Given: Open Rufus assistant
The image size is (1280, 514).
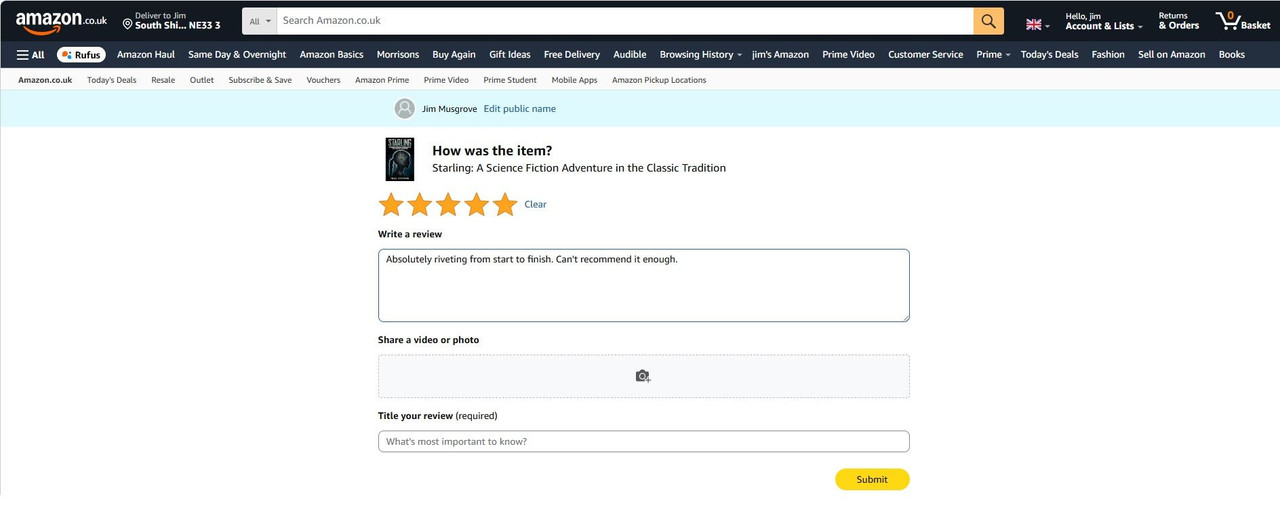Looking at the screenshot, I should [x=81, y=55].
